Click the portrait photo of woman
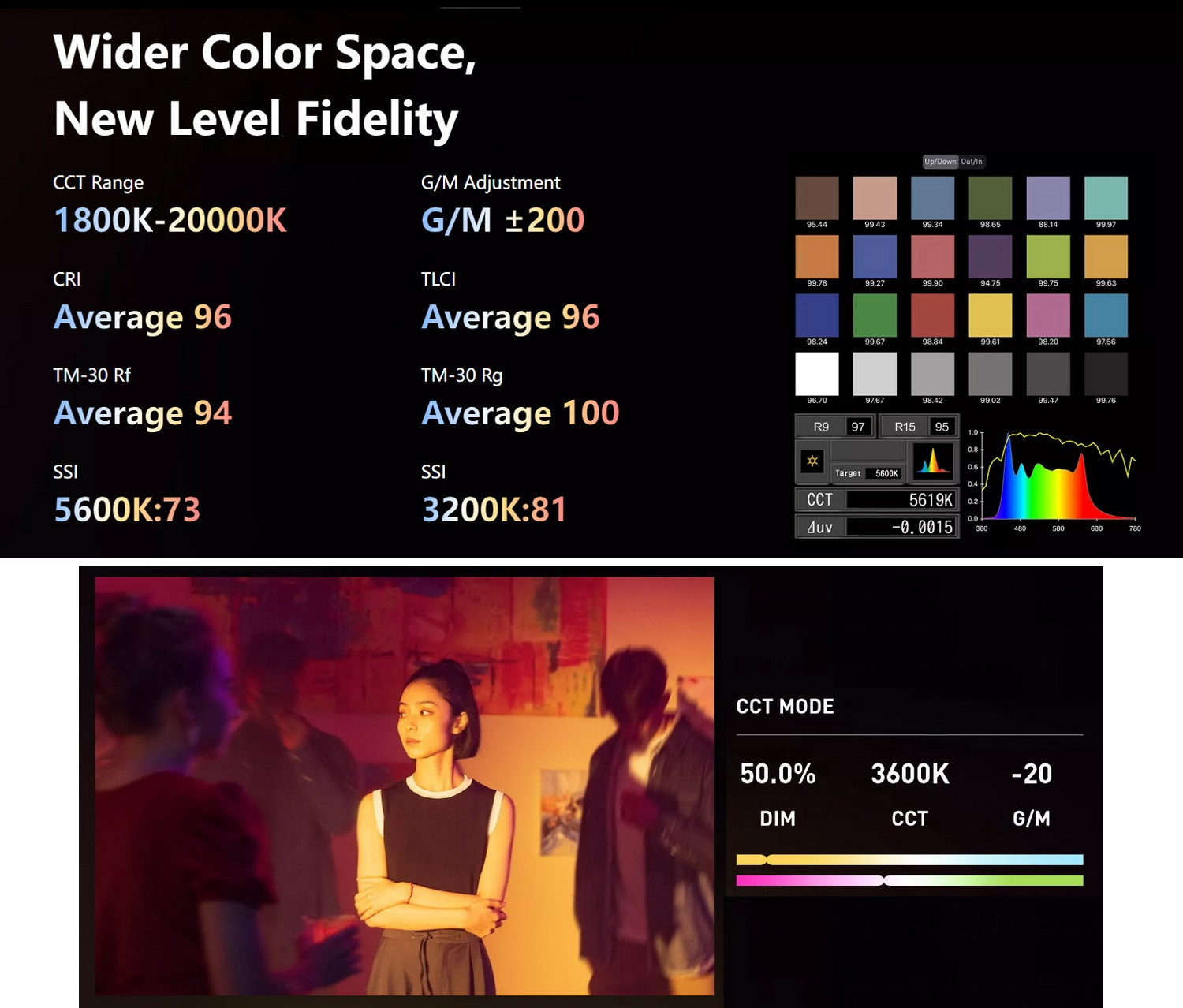 point(404,786)
